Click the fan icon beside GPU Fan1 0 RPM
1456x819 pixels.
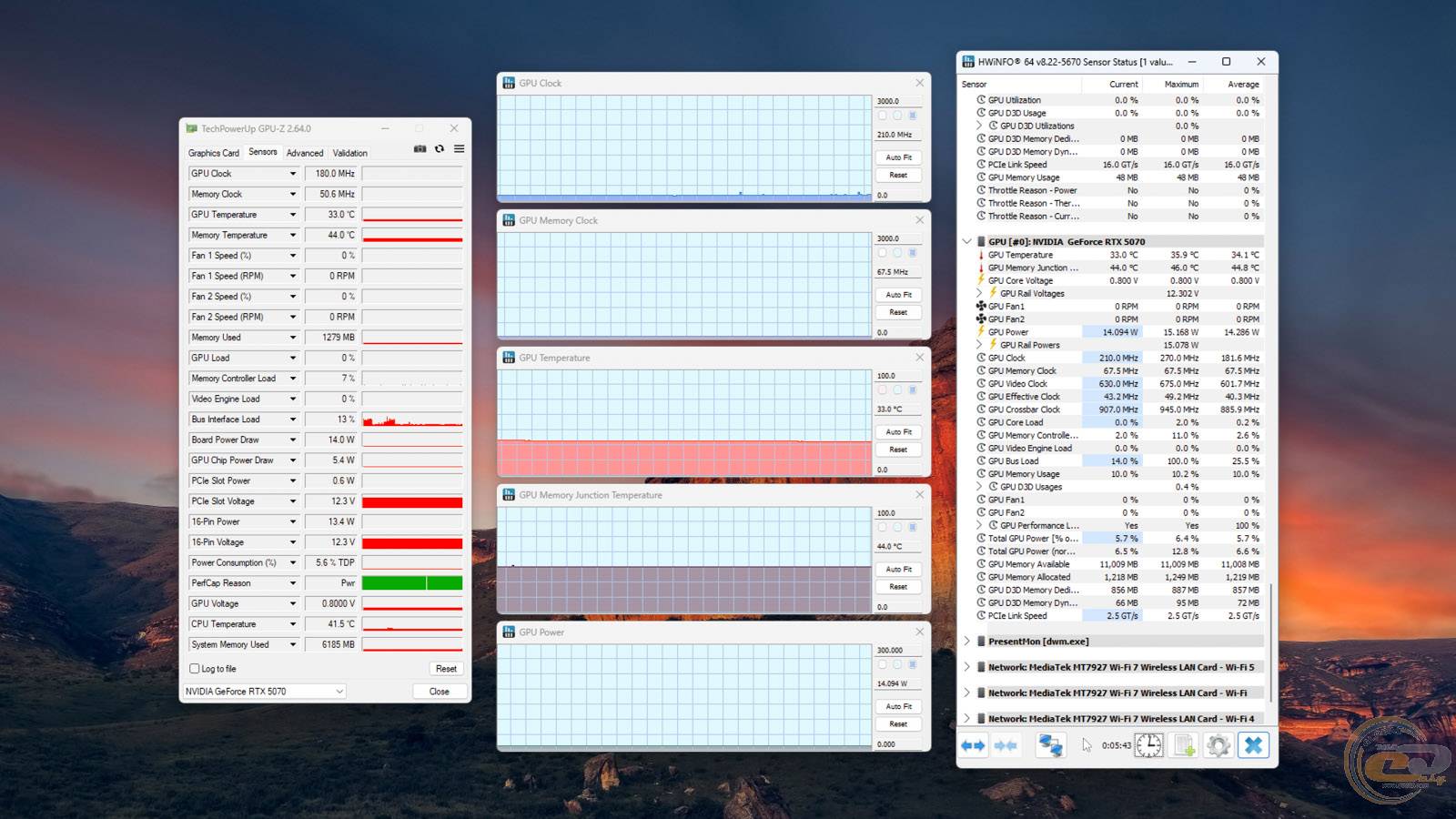(x=981, y=306)
